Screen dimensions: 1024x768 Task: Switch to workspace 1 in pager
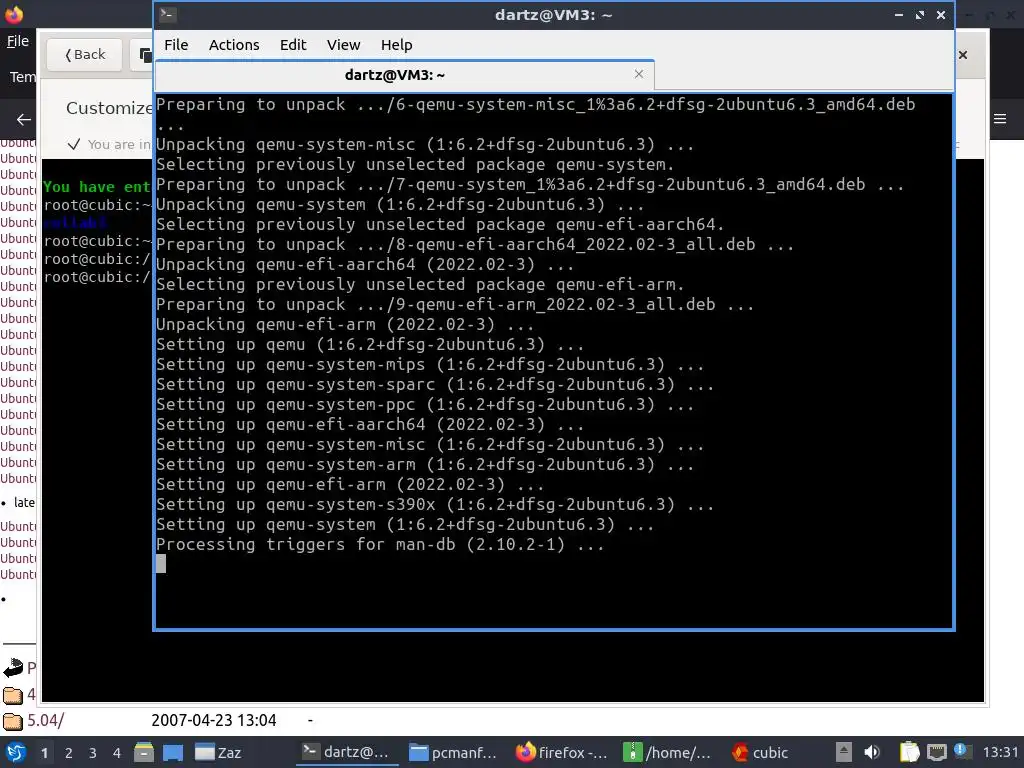click(44, 753)
